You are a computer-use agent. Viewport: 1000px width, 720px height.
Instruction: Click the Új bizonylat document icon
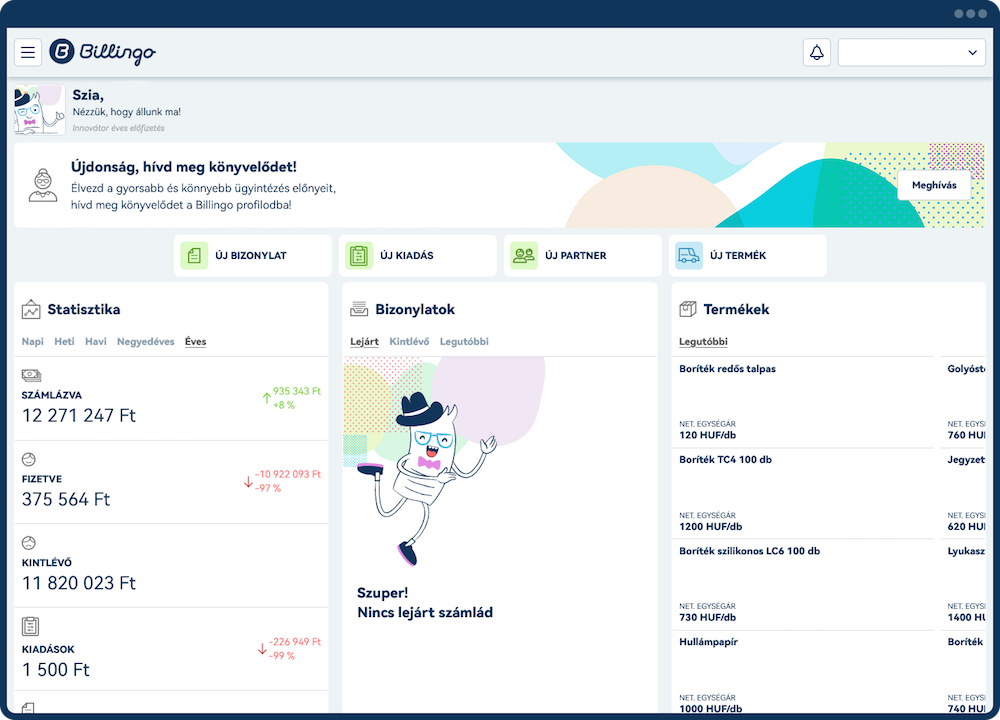point(194,256)
